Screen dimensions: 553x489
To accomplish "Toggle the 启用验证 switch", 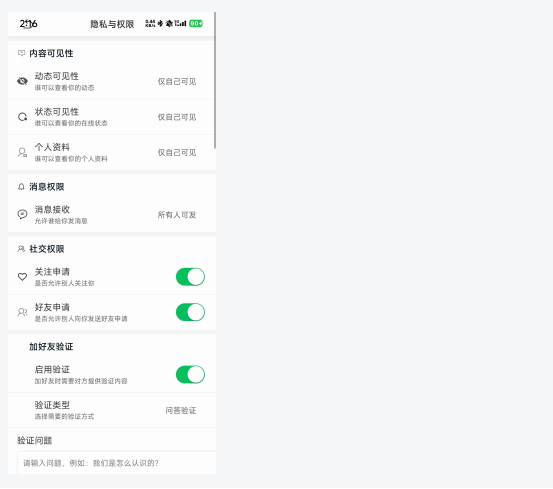I will [190, 375].
